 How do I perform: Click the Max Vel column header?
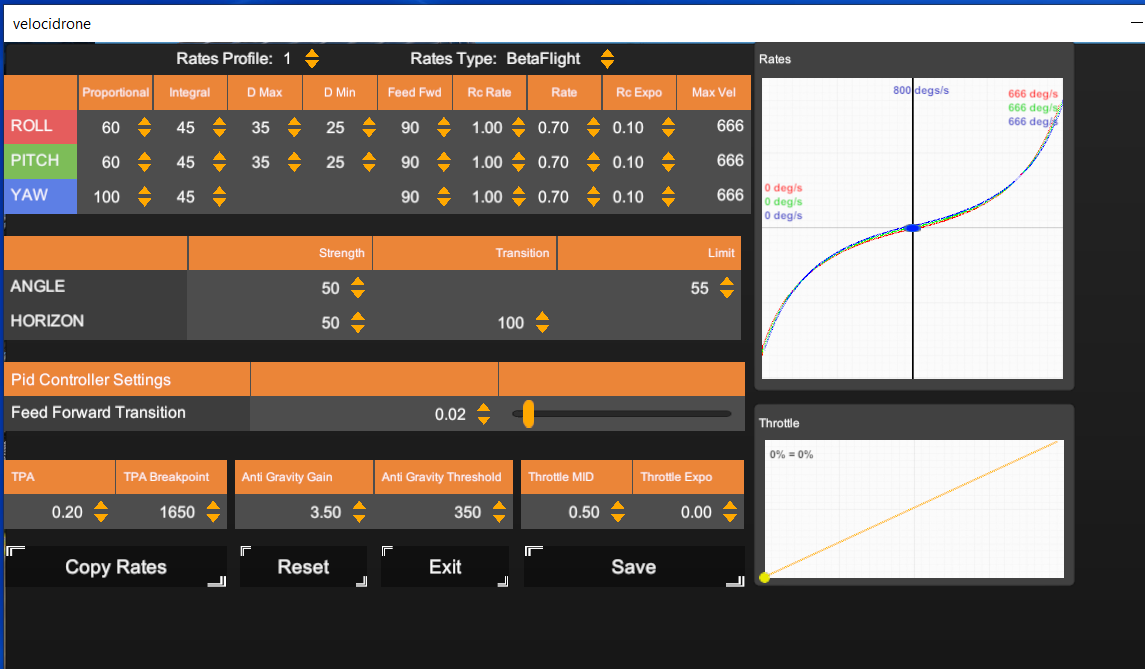713,93
